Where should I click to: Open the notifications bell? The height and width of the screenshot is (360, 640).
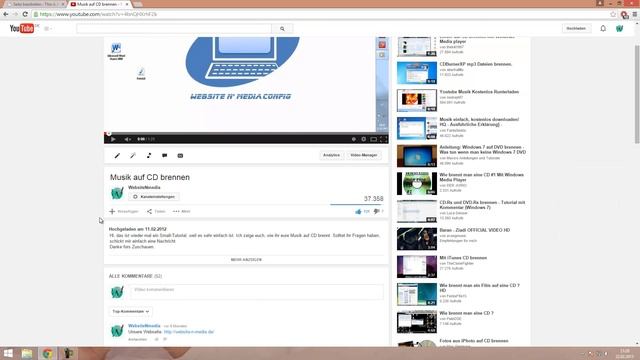click(x=603, y=29)
